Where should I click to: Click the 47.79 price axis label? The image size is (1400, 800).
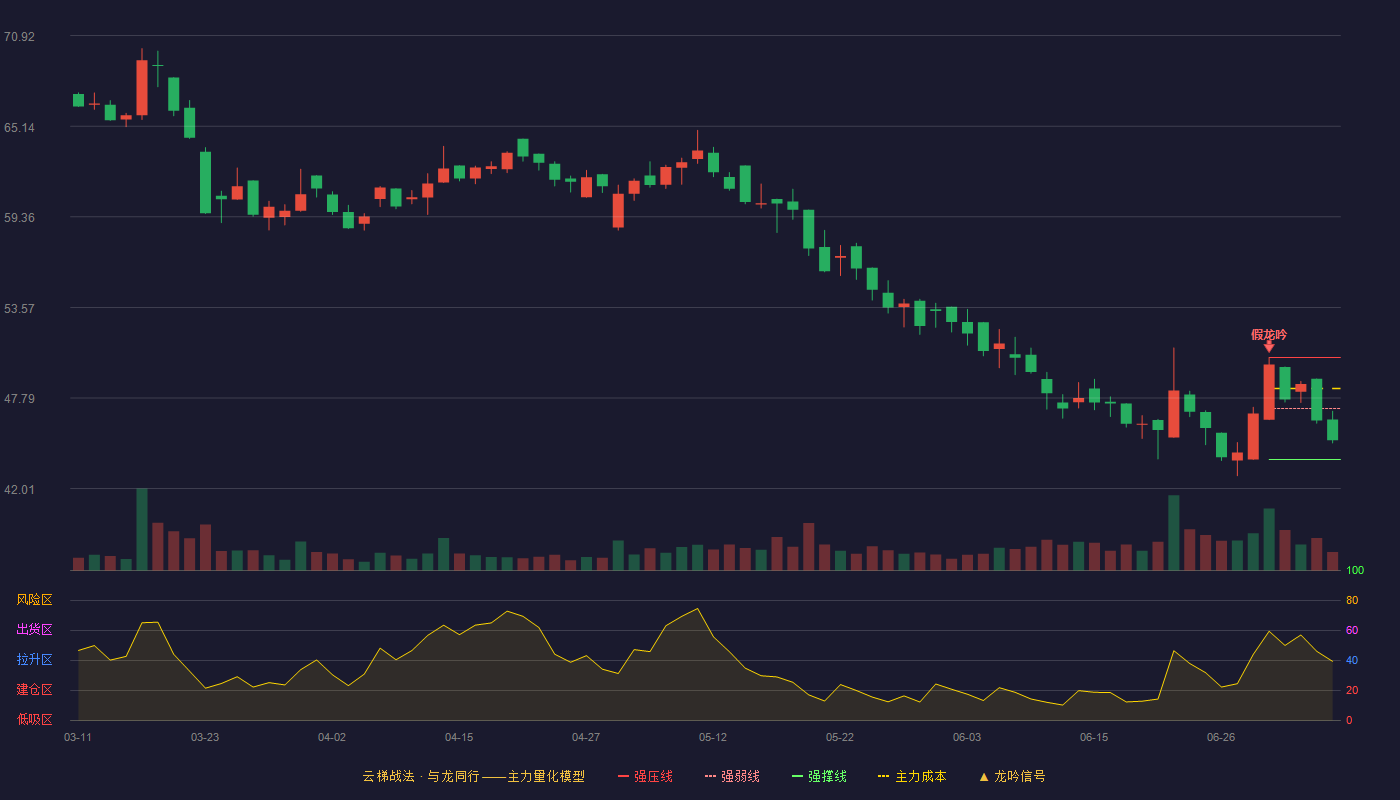pos(19,399)
